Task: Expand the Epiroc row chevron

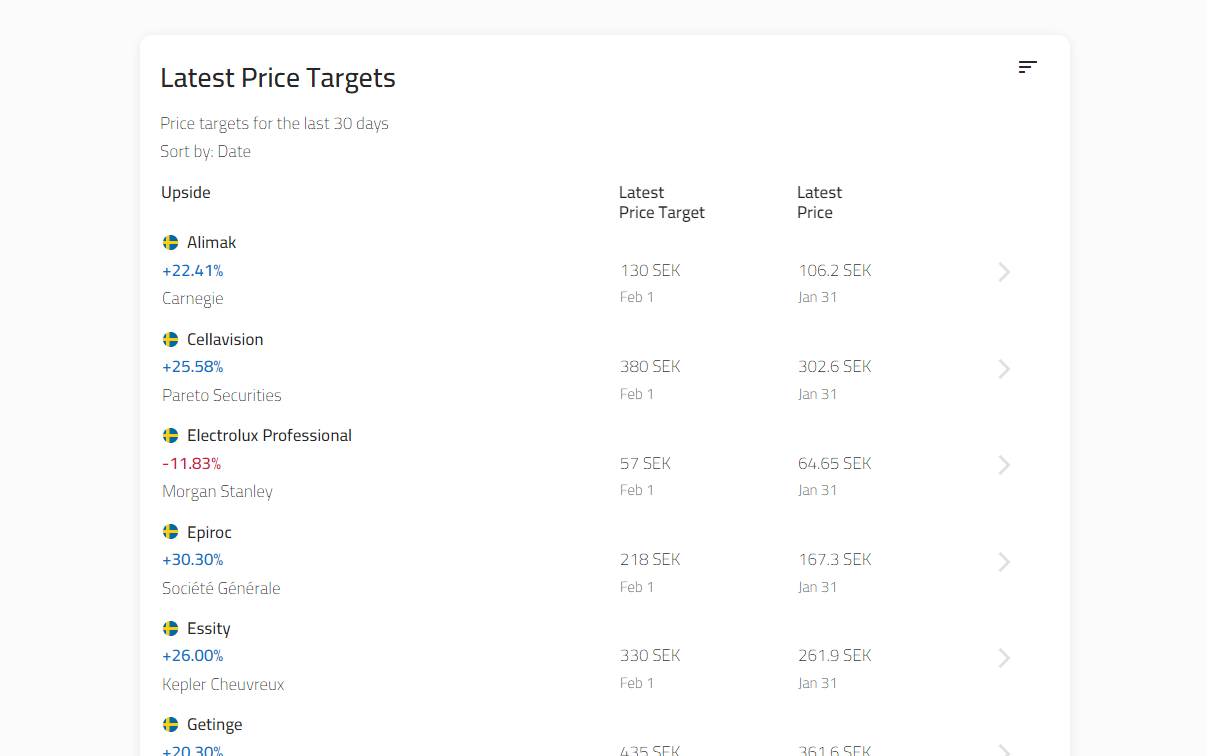Action: click(1004, 562)
